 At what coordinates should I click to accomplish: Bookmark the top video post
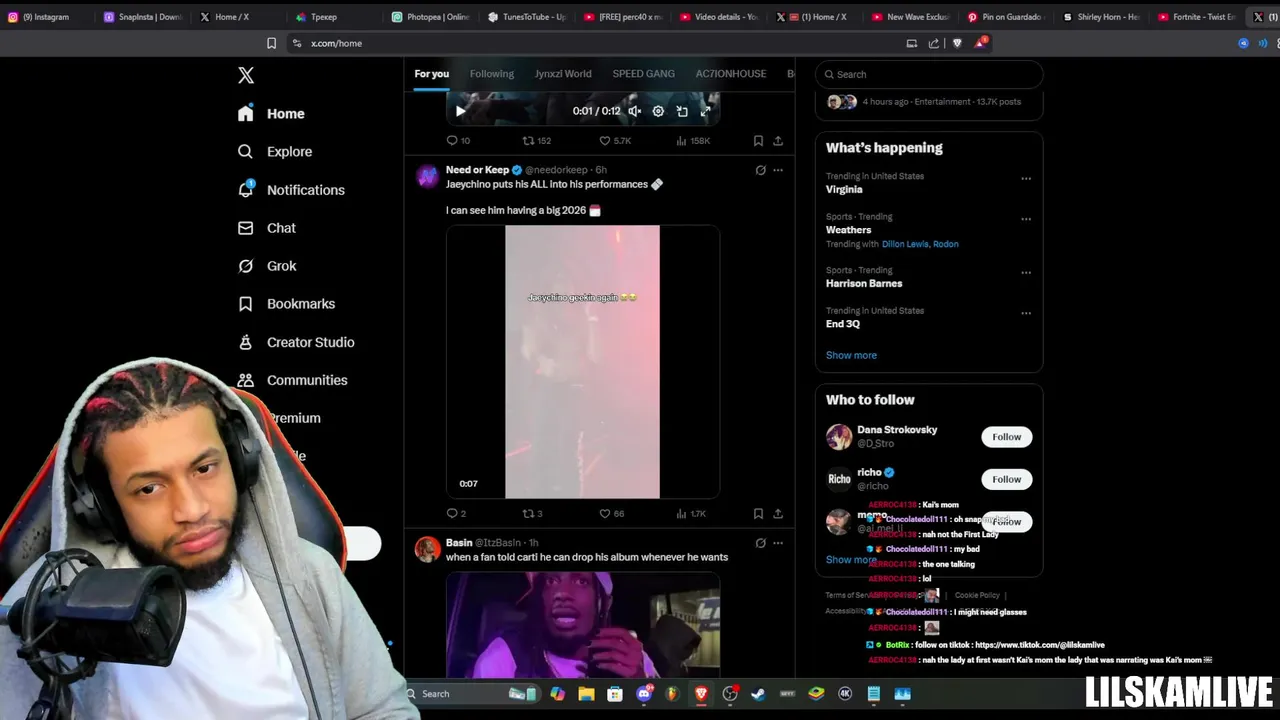[x=758, y=141]
